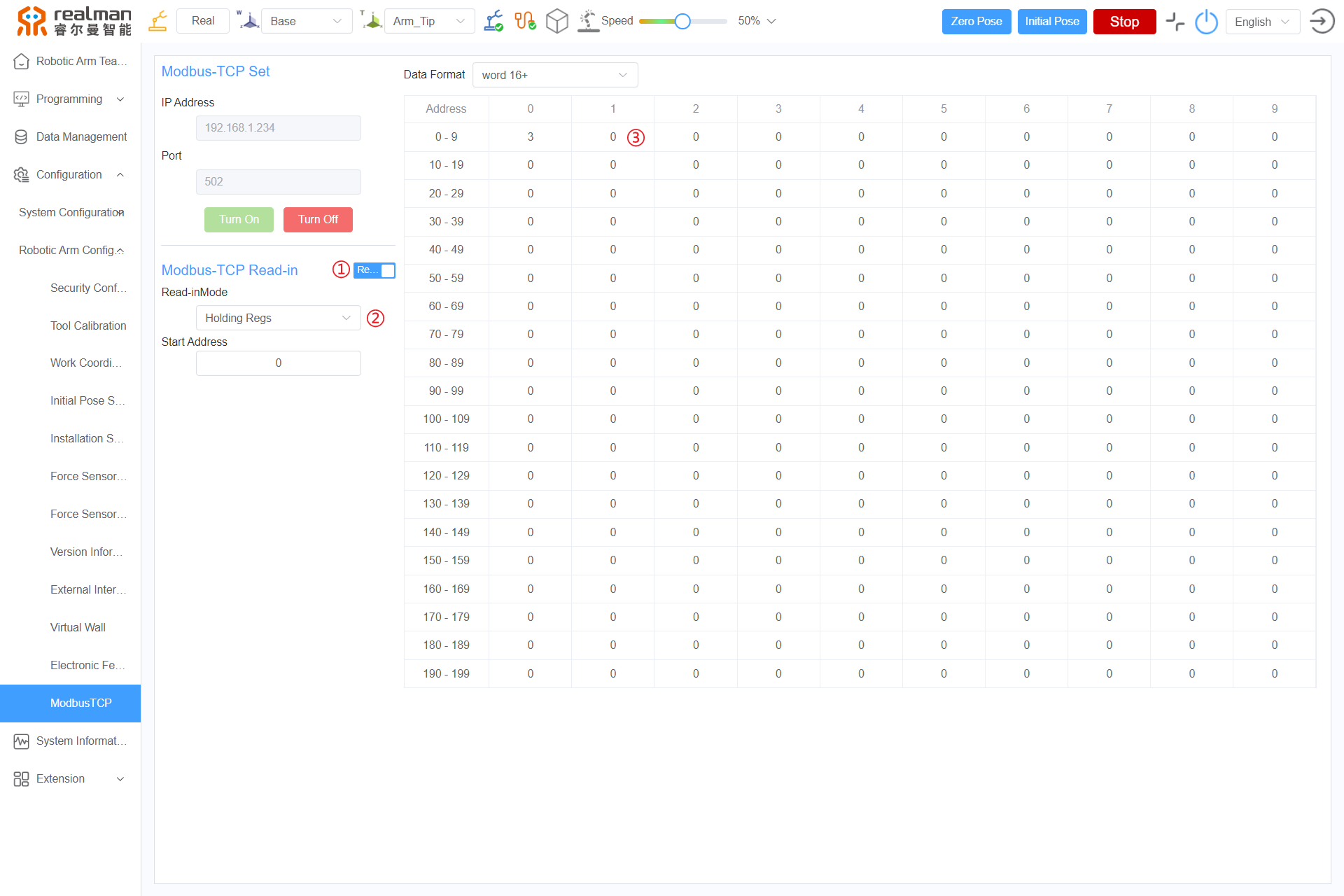Click the Start Address input field
Screen dimensions: 1344x896
tap(278, 363)
